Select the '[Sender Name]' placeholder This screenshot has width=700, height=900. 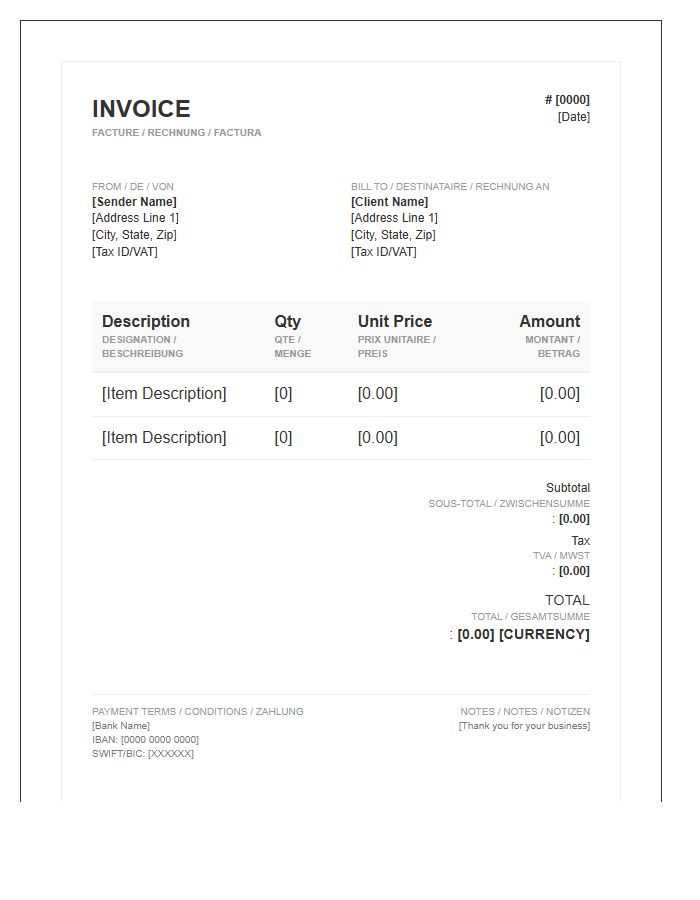(134, 202)
